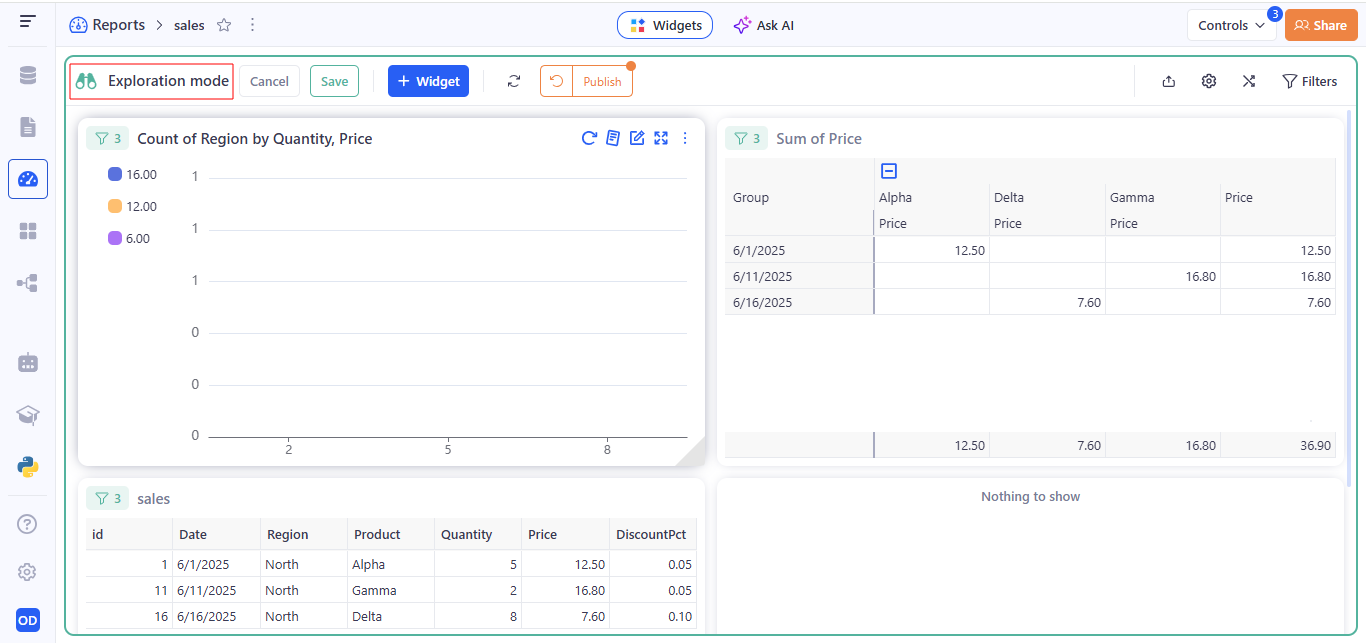This screenshot has height=643, width=1366.
Task: Publish the report
Action: [x=600, y=81]
